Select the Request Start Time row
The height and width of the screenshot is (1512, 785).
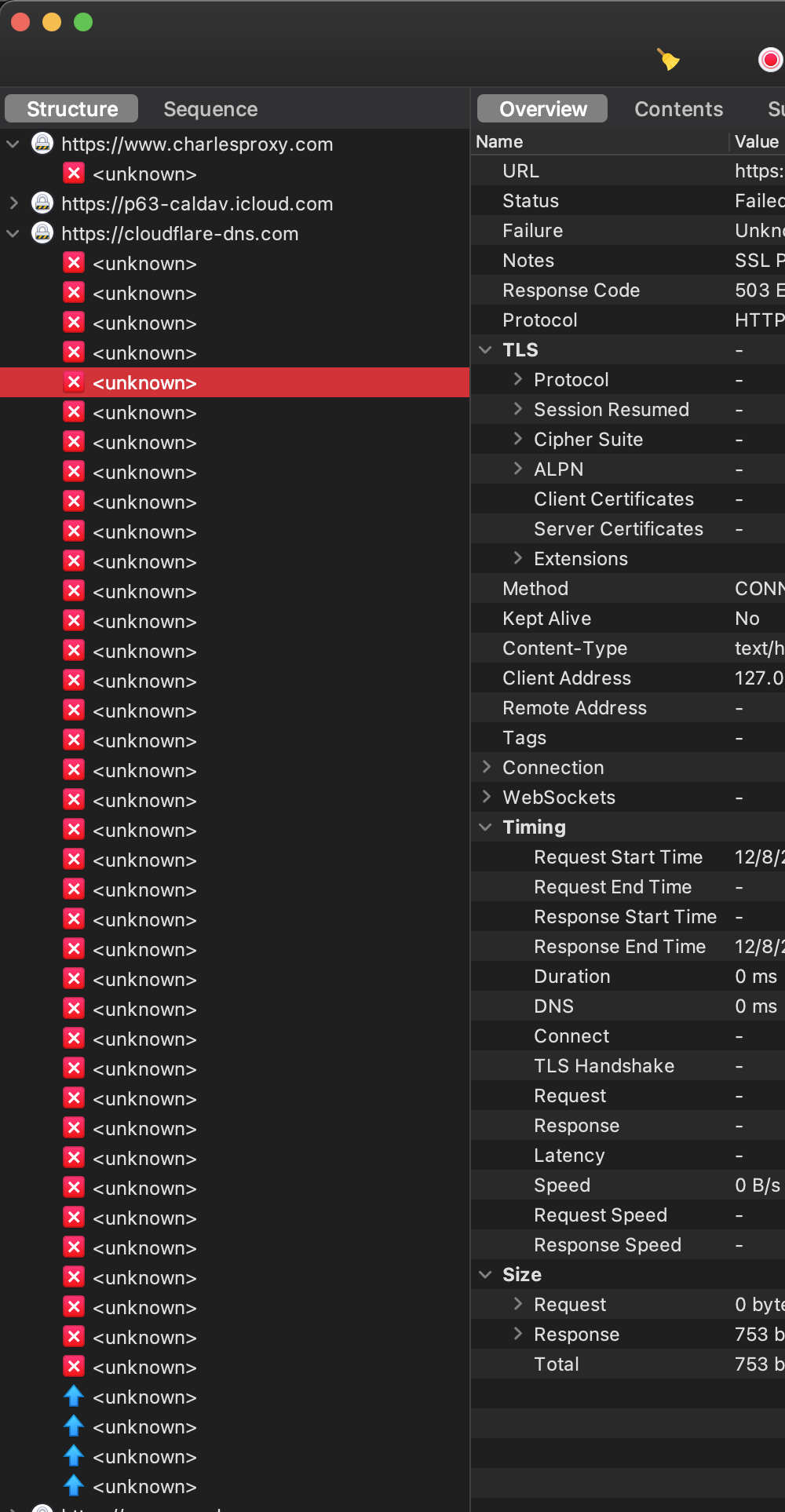(628, 856)
